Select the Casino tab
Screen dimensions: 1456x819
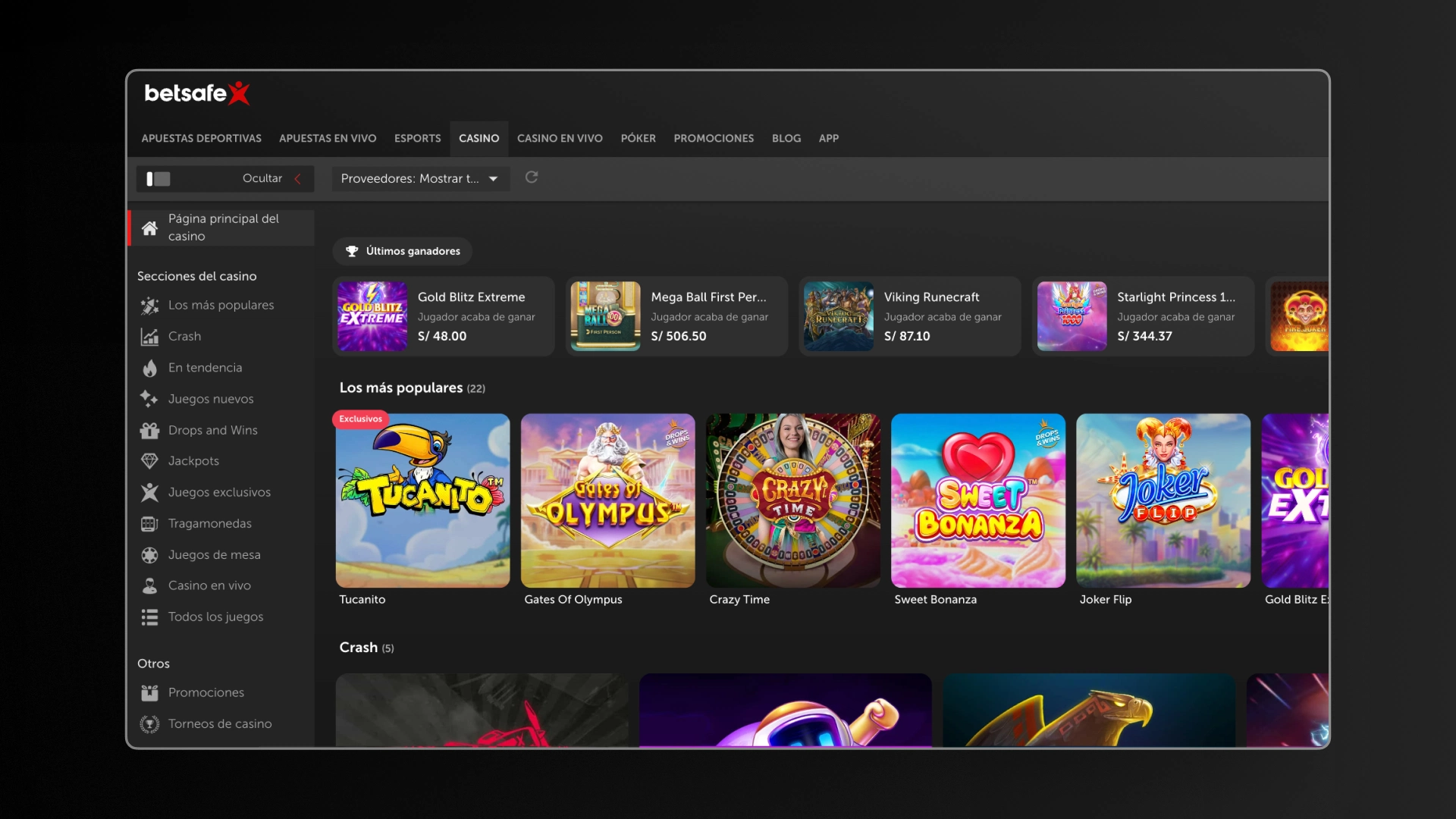tap(479, 138)
